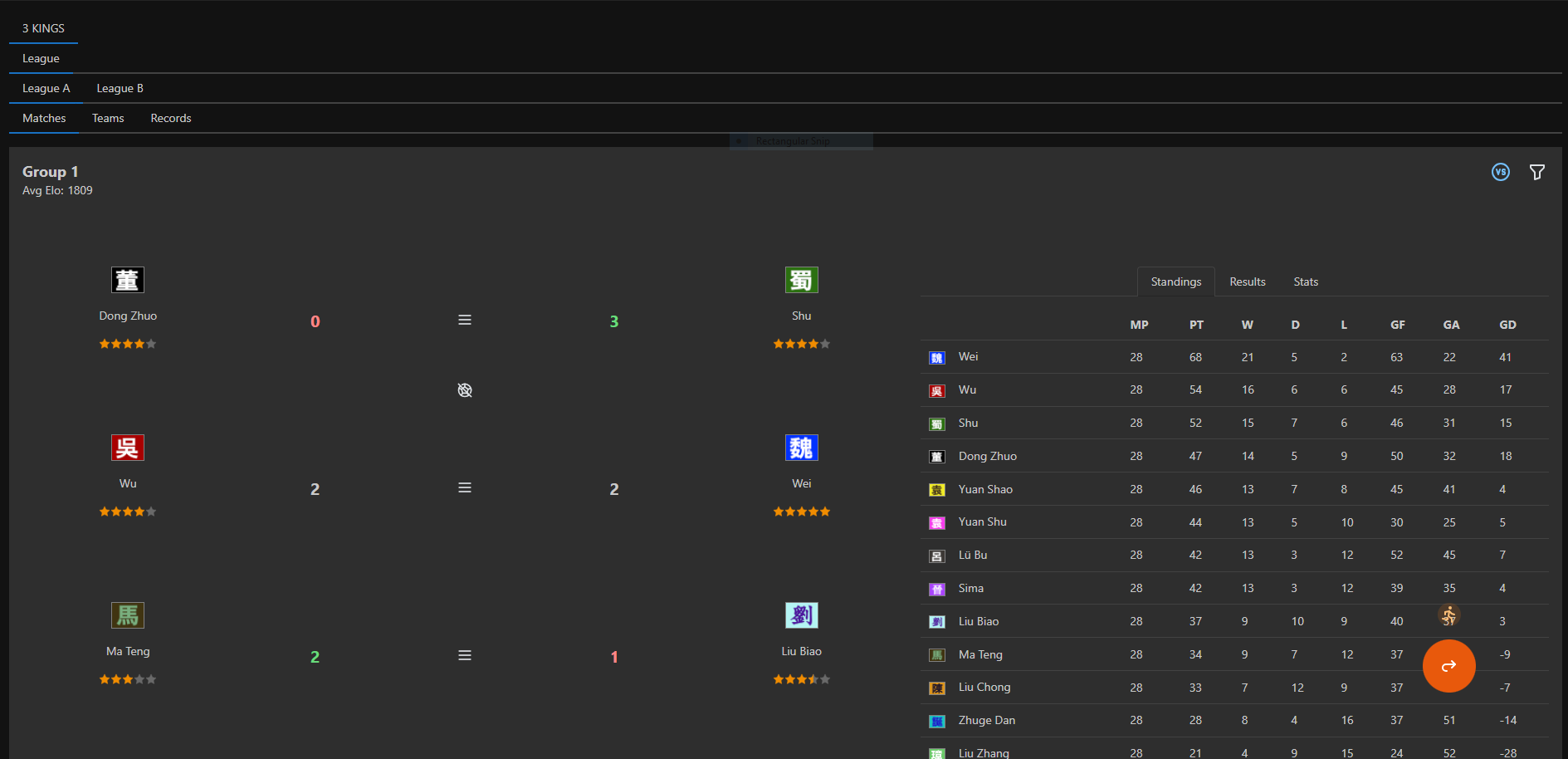Click Dong Zhuo's red score 0
The height and width of the screenshot is (759, 1568).
[x=315, y=321]
